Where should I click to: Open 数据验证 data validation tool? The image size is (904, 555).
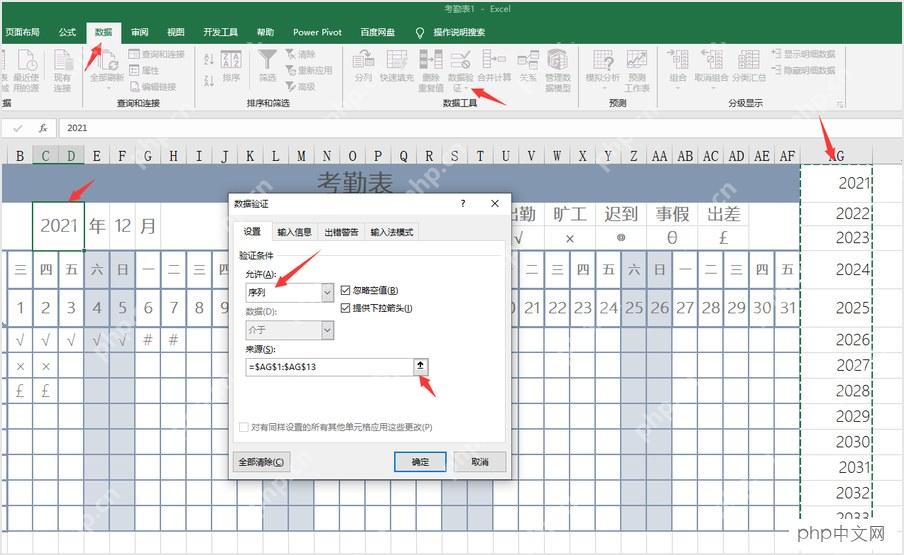point(460,70)
